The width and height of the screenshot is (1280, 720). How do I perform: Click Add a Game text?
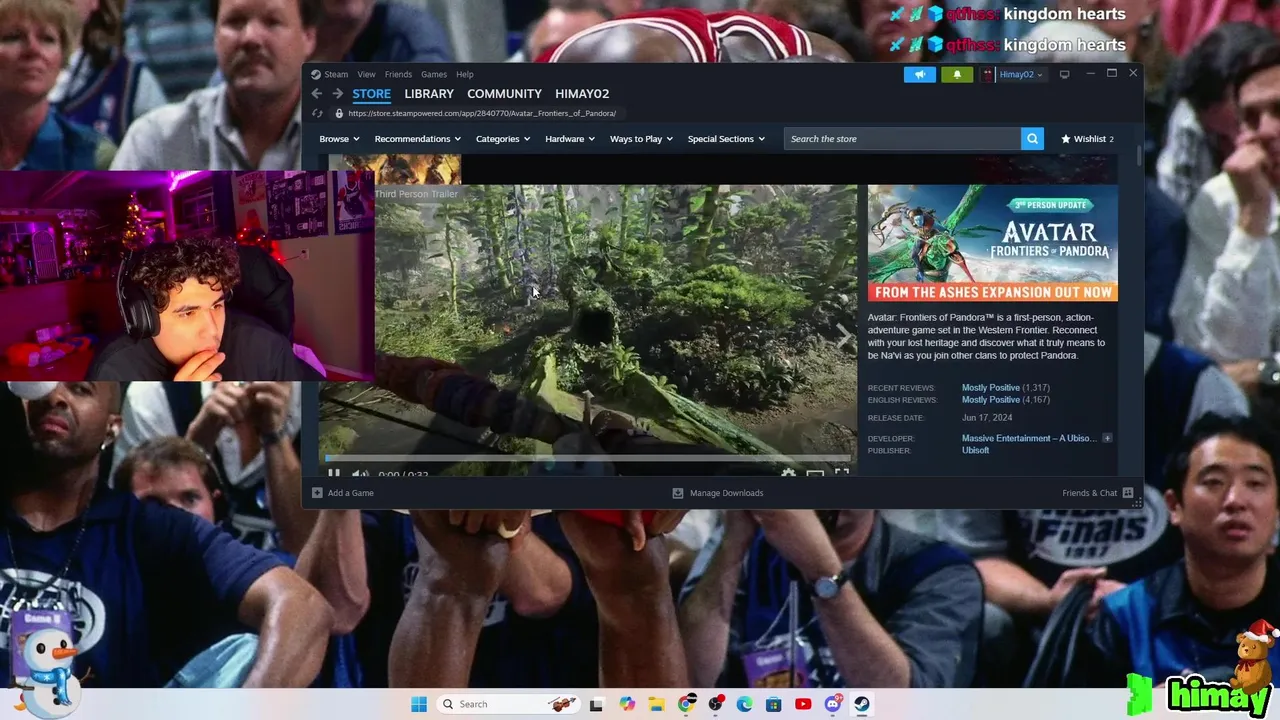(x=351, y=493)
